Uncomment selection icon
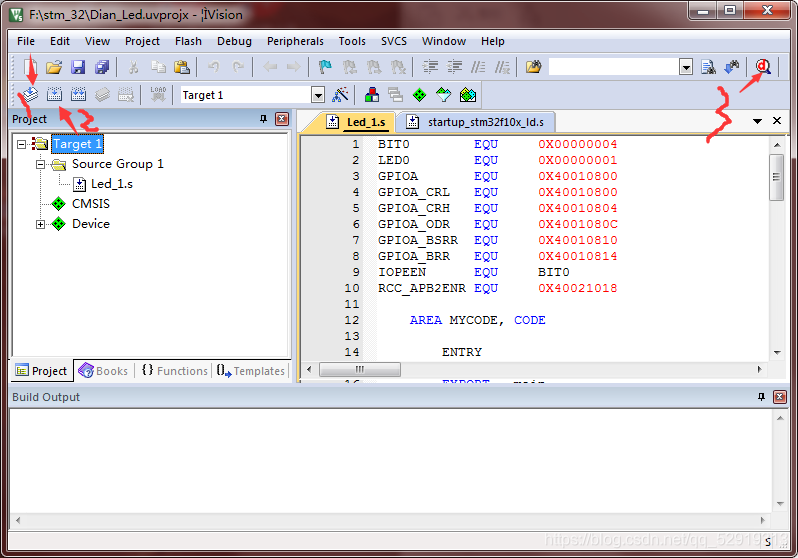 tap(502, 67)
